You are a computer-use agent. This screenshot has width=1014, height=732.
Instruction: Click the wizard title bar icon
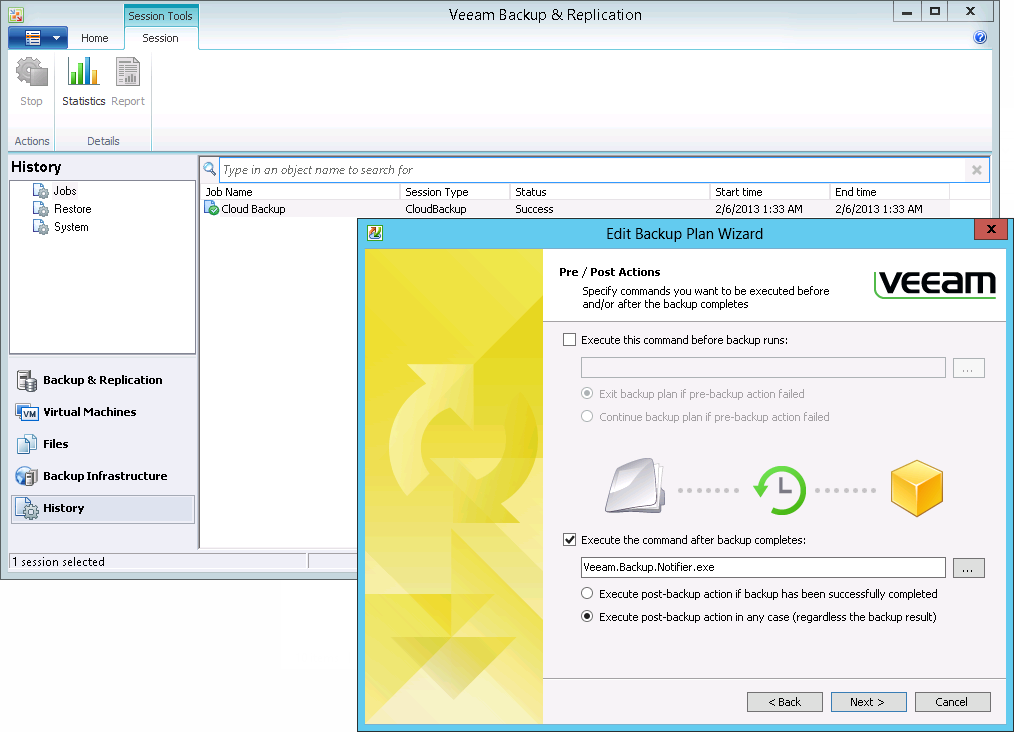375,233
